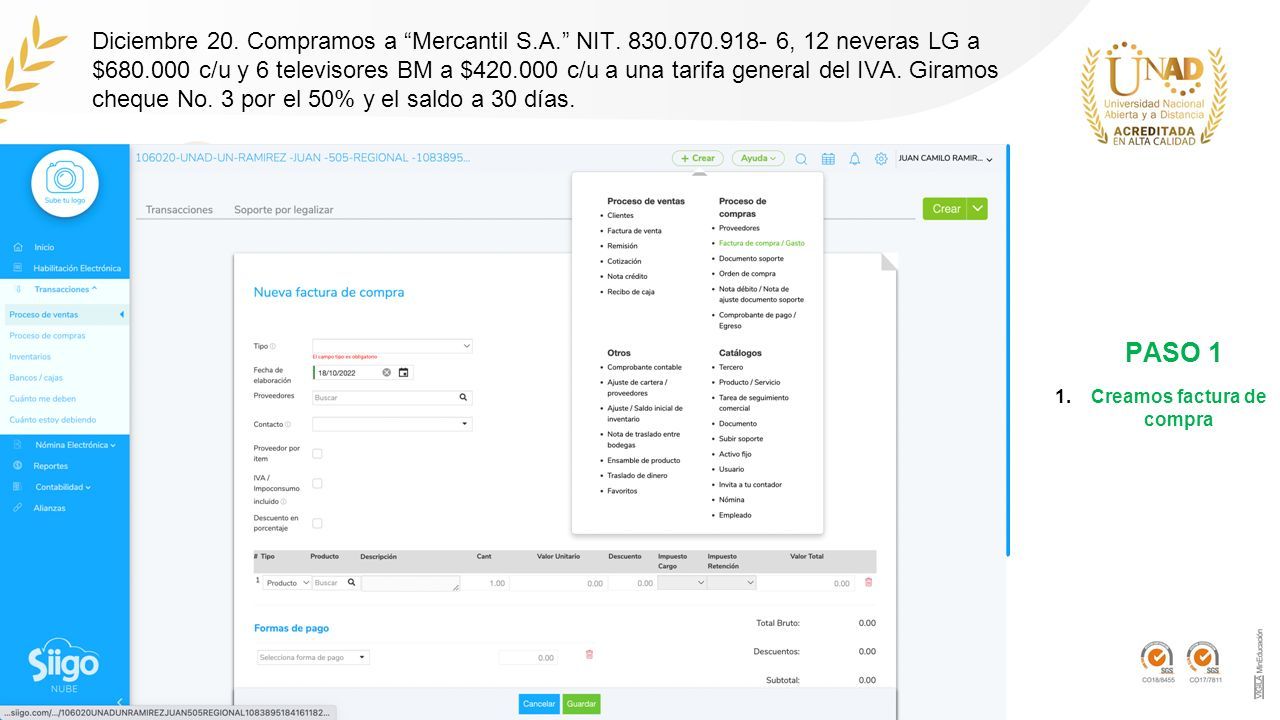Click the Descripción text area in row 1
The width and height of the screenshot is (1280, 720).
[x=411, y=583]
